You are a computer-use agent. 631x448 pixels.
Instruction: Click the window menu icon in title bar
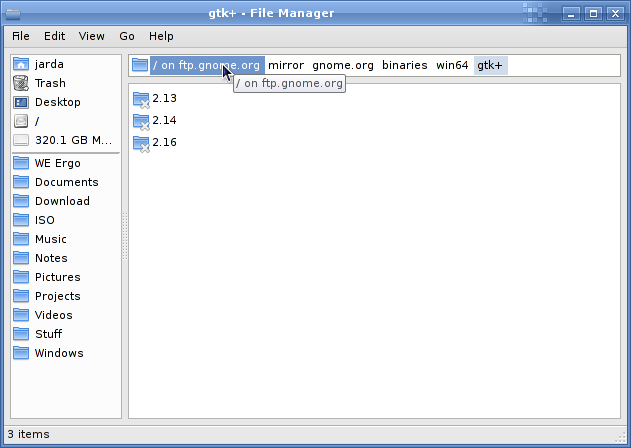click(x=13, y=14)
